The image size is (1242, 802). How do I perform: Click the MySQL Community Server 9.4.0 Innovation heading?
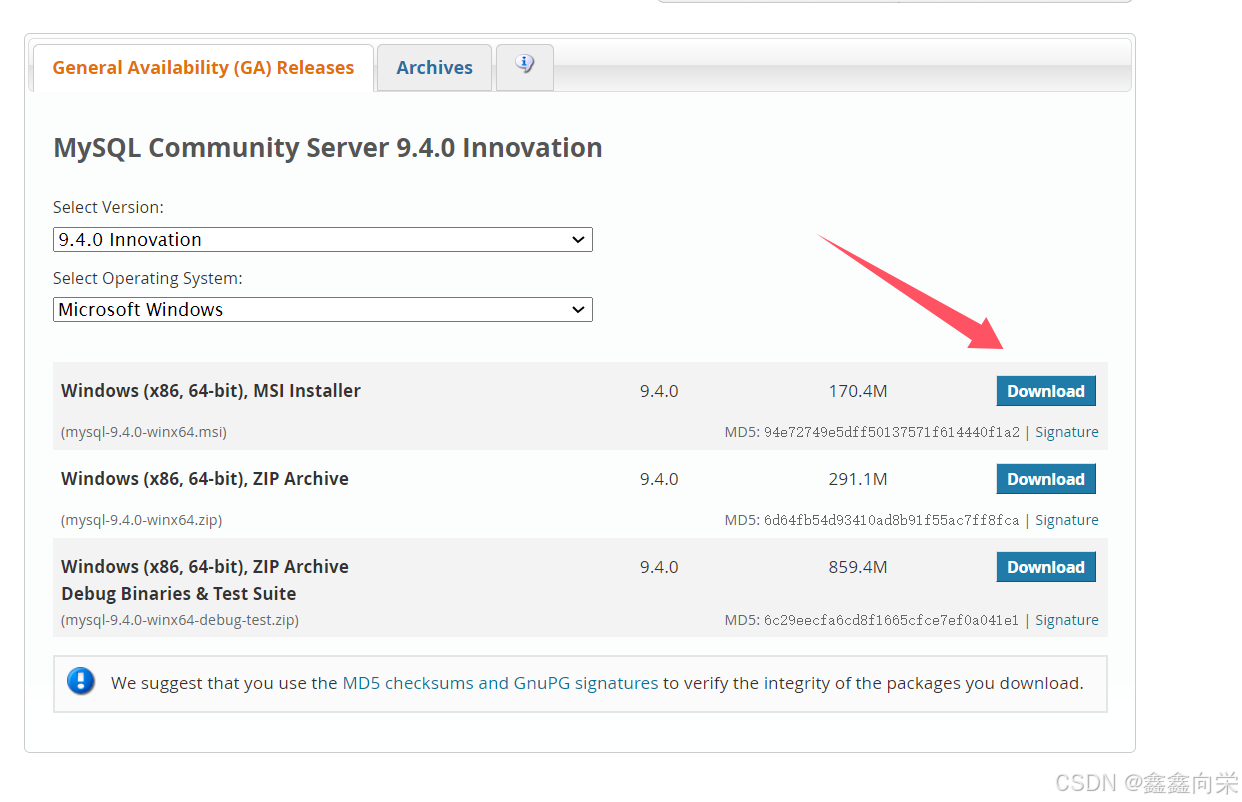(328, 148)
